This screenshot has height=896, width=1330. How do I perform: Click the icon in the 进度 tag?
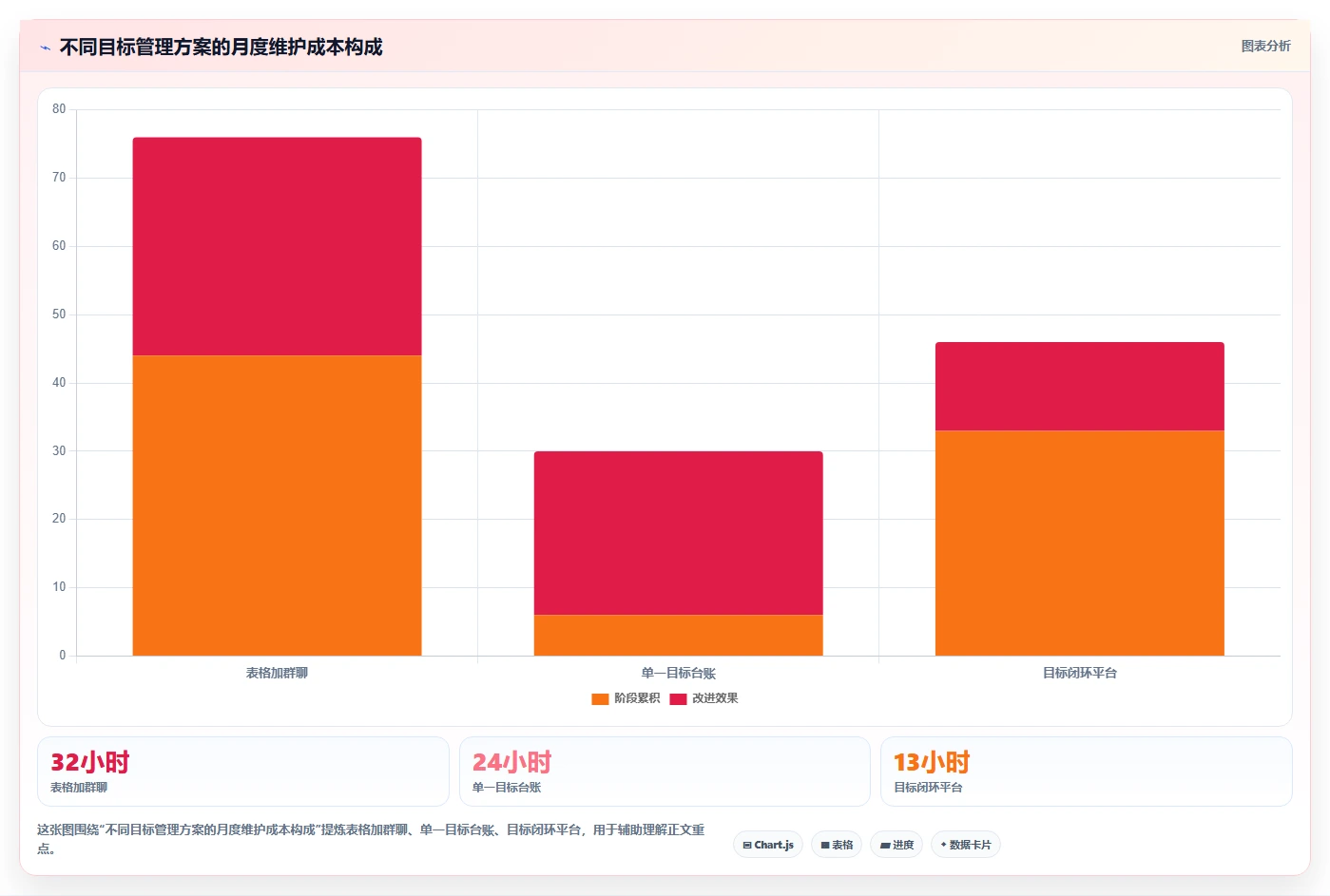click(885, 845)
